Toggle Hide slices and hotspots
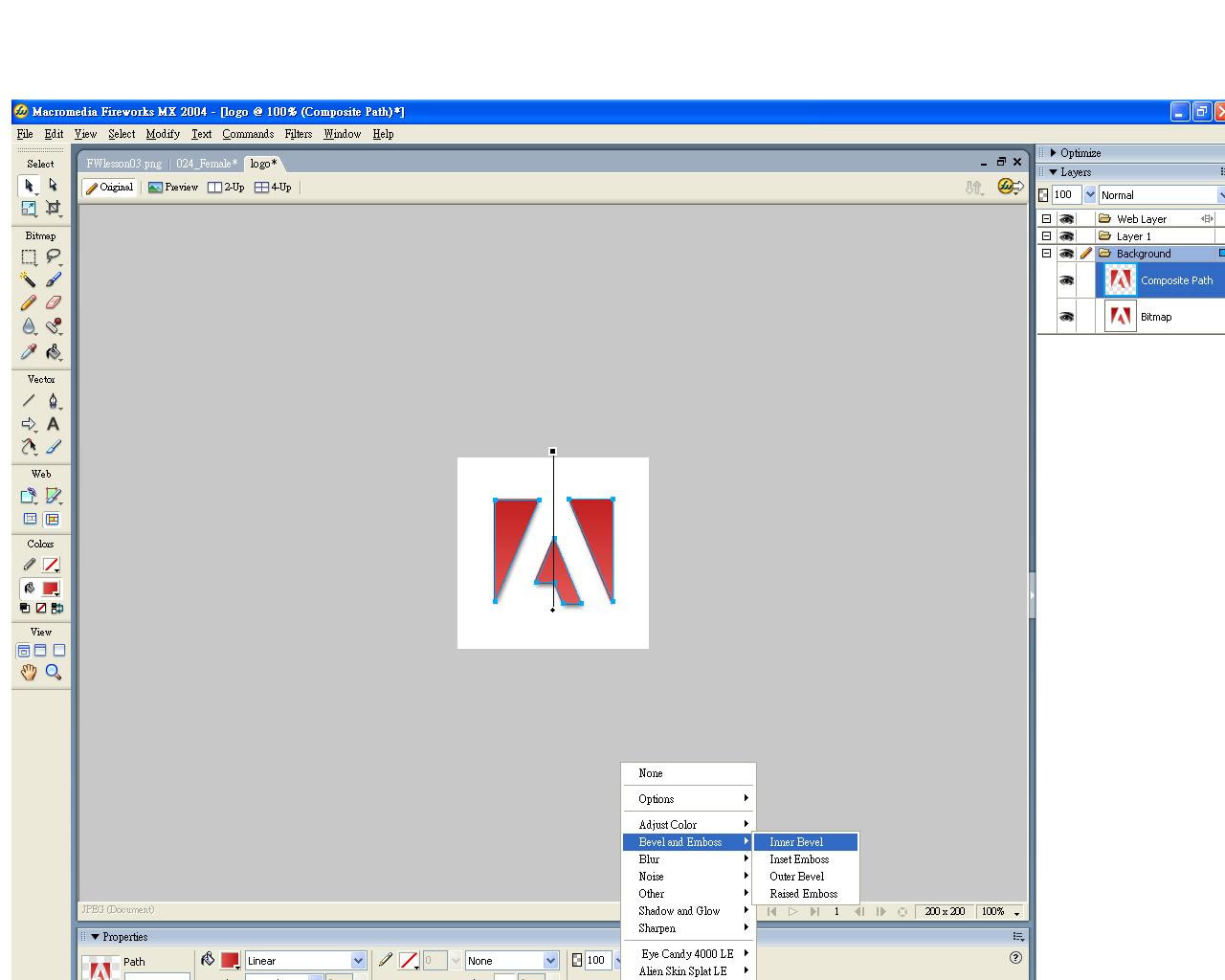 pyautogui.click(x=30, y=519)
